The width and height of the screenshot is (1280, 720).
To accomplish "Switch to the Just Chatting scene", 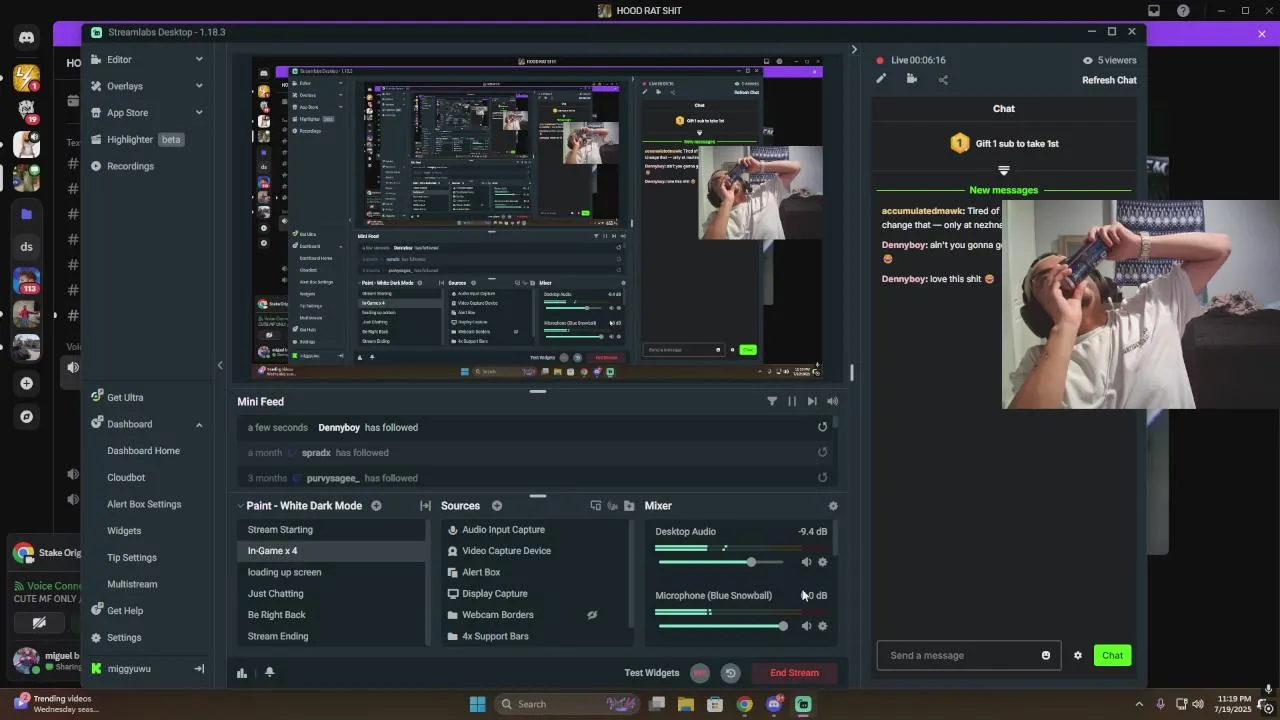I will (x=331, y=594).
